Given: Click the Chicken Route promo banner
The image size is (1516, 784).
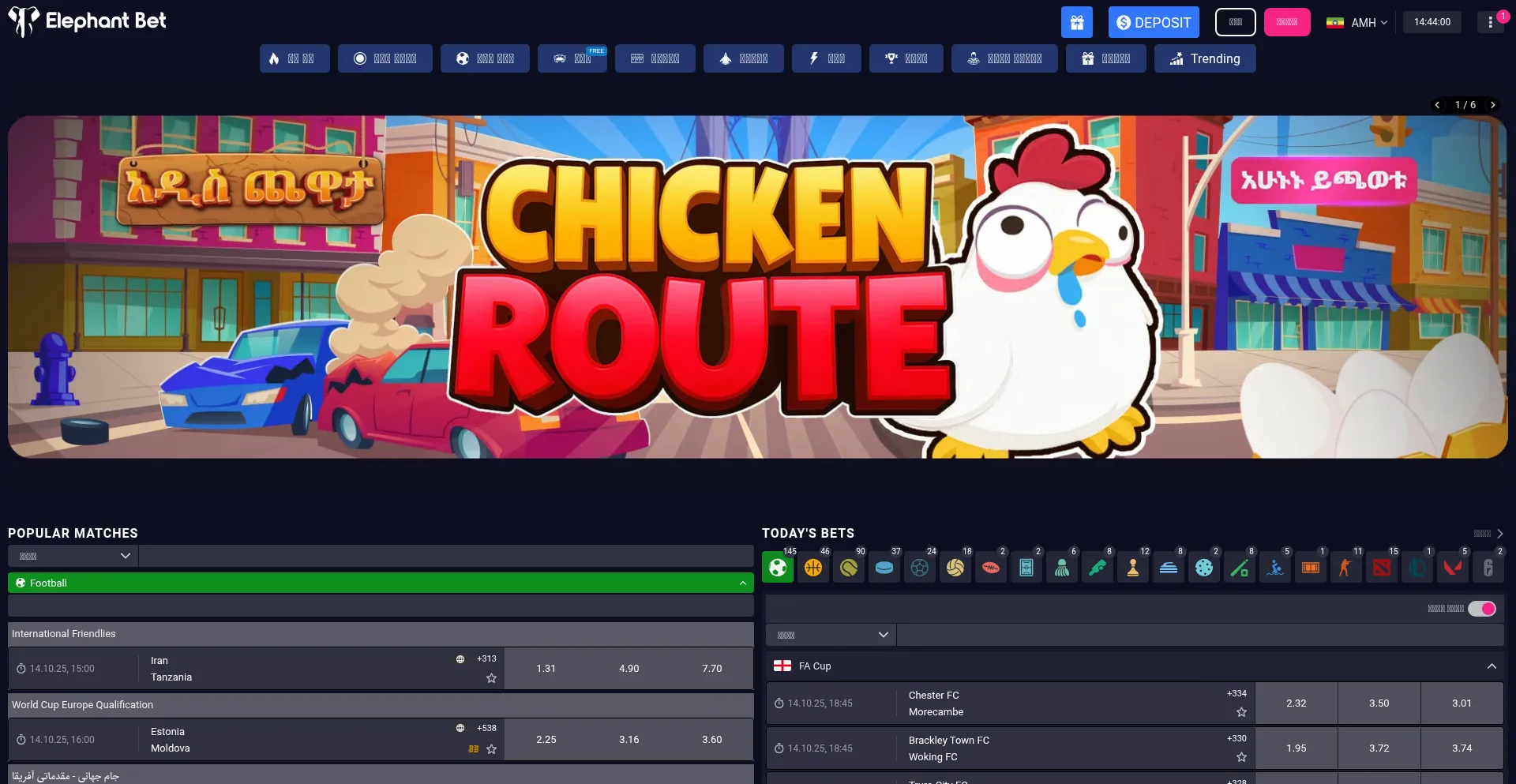Looking at the screenshot, I should pyautogui.click(x=756, y=287).
